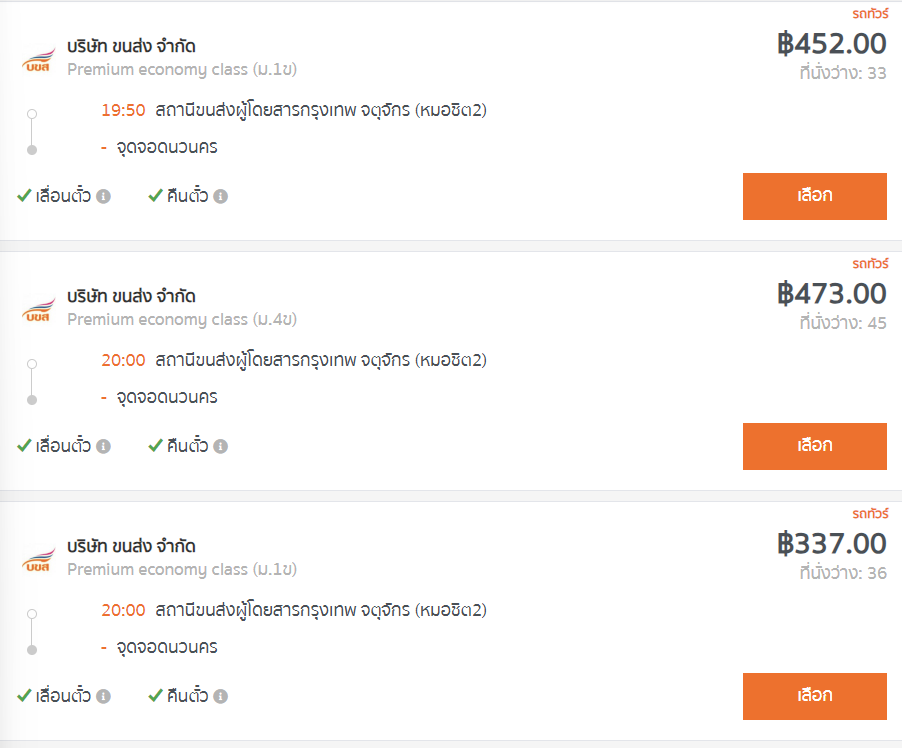
Task: Click the บขส logo on the ฿473 trip
Action: [39, 309]
